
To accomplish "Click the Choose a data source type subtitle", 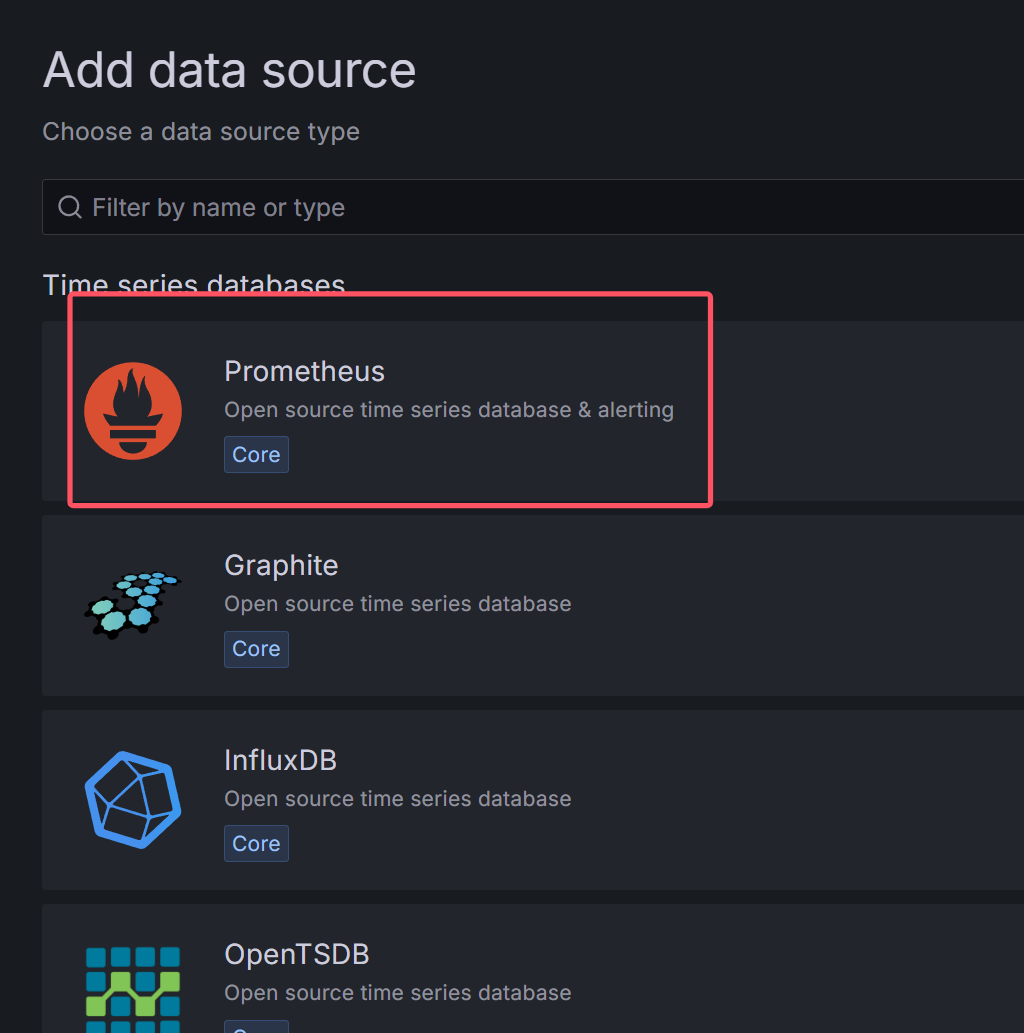I will click(x=201, y=132).
